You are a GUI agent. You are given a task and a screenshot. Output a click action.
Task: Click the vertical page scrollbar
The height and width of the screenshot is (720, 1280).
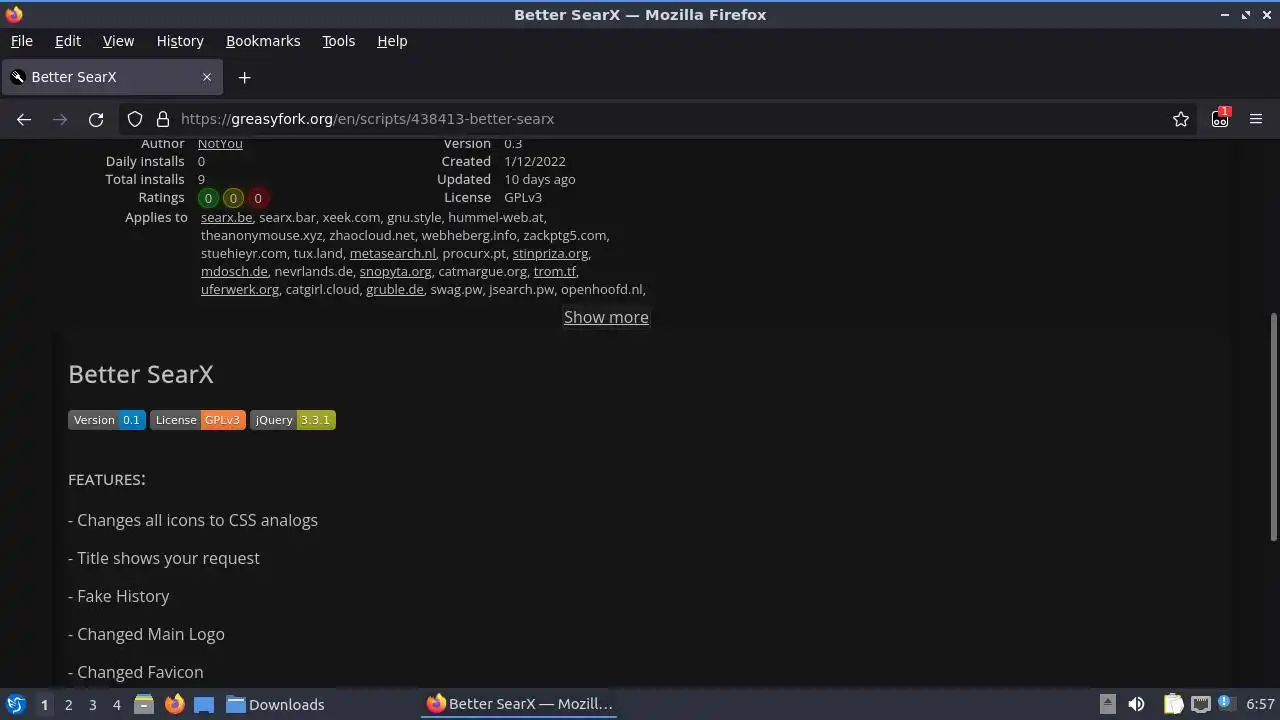[x=1273, y=428]
